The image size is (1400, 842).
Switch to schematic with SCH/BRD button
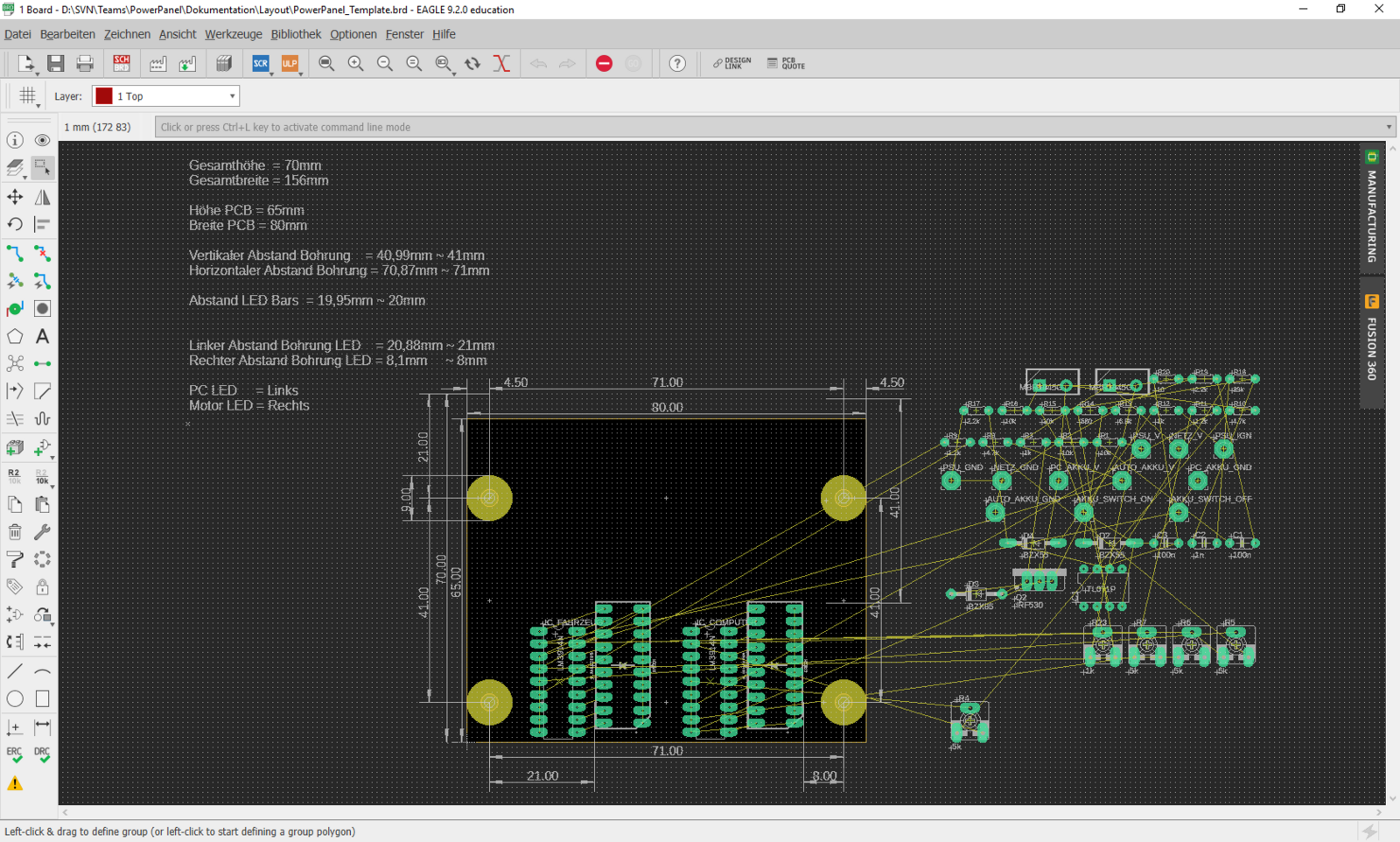tap(122, 63)
